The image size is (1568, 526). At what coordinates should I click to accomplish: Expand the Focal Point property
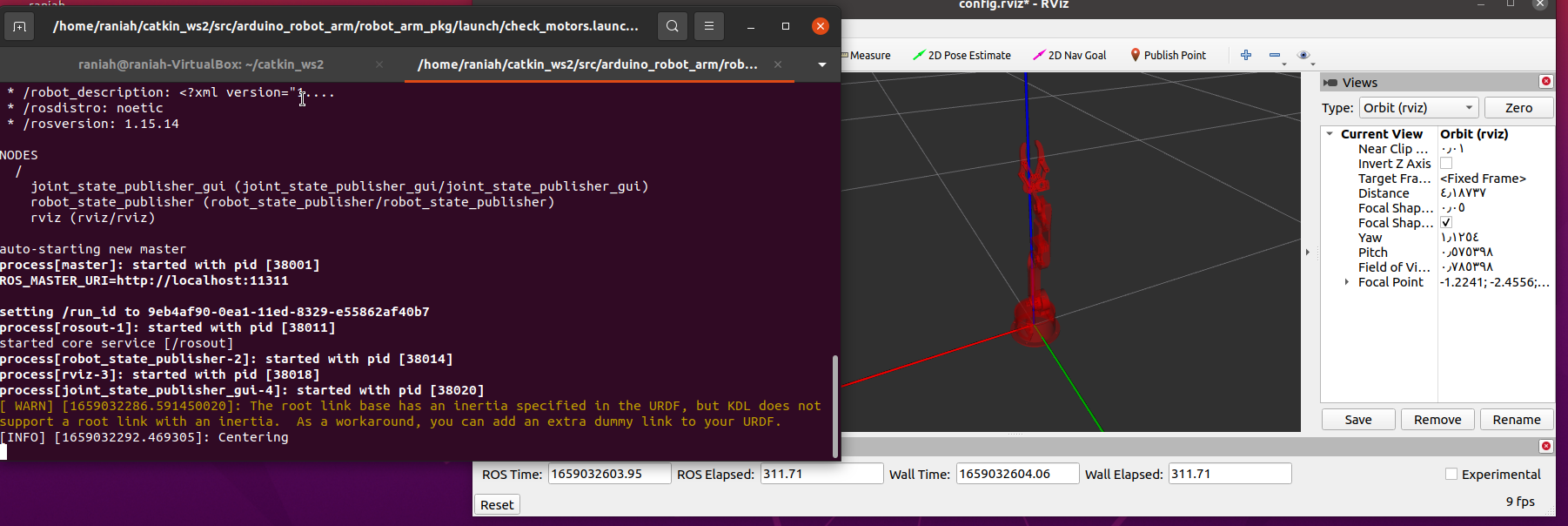click(x=1347, y=281)
